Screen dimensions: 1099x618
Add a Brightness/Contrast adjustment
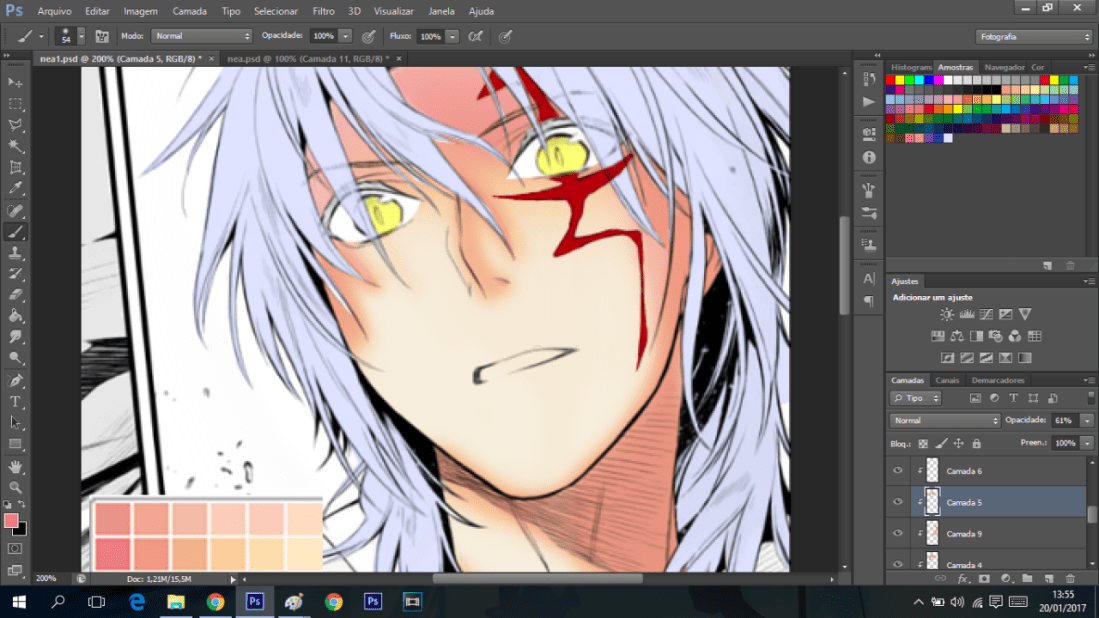point(947,314)
